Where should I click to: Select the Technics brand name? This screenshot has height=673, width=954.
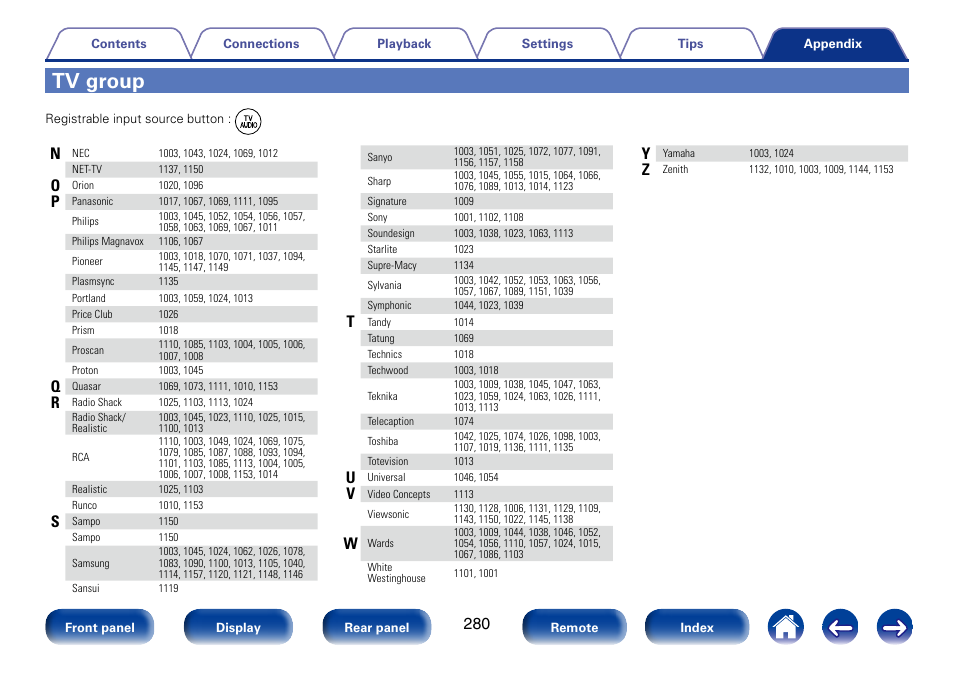[385, 355]
